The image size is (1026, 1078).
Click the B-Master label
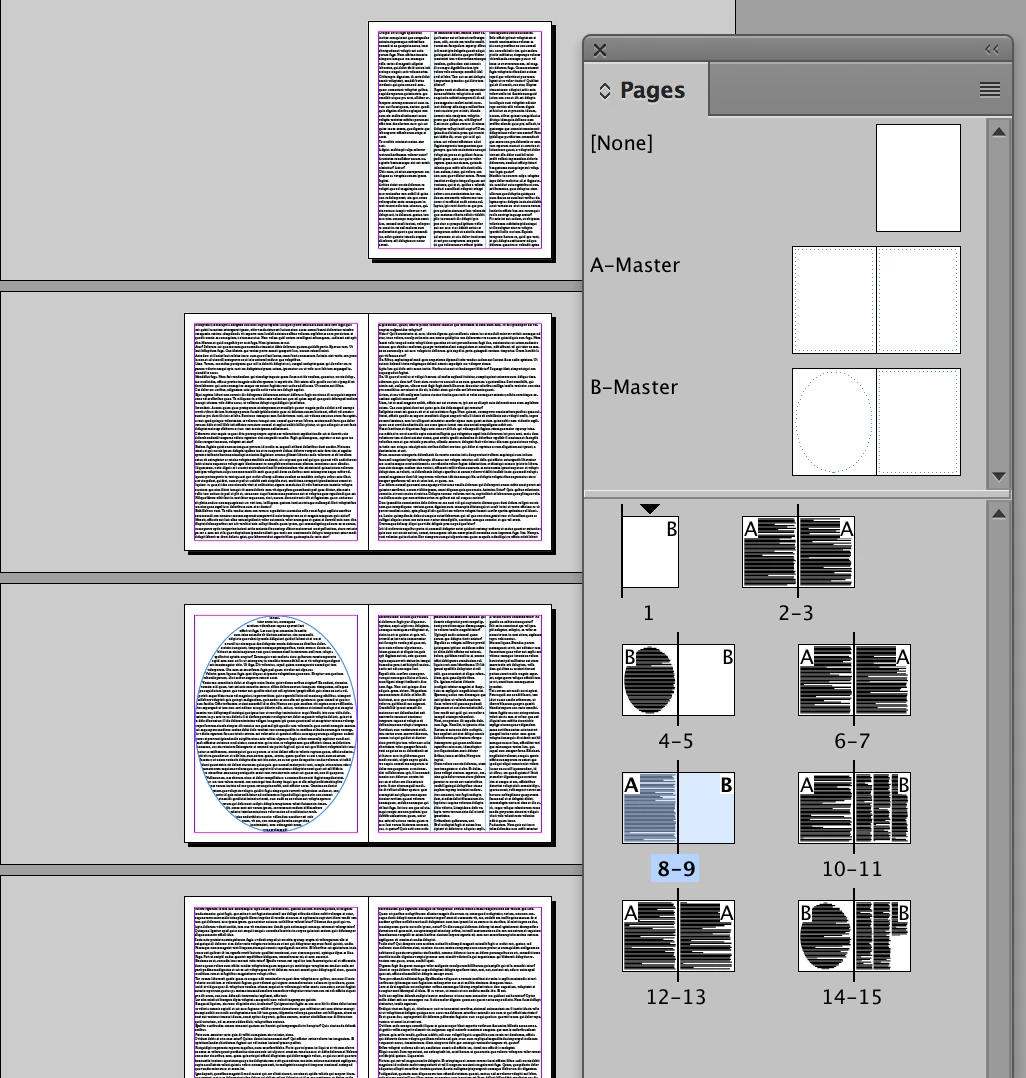coord(634,387)
